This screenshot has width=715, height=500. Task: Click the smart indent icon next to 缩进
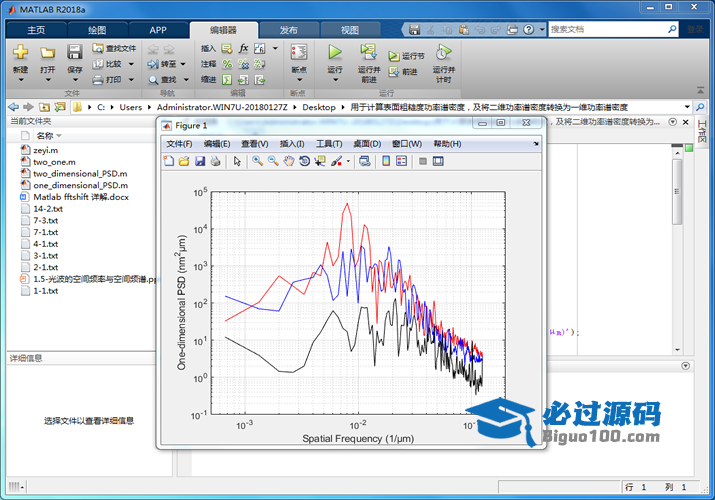(227, 80)
